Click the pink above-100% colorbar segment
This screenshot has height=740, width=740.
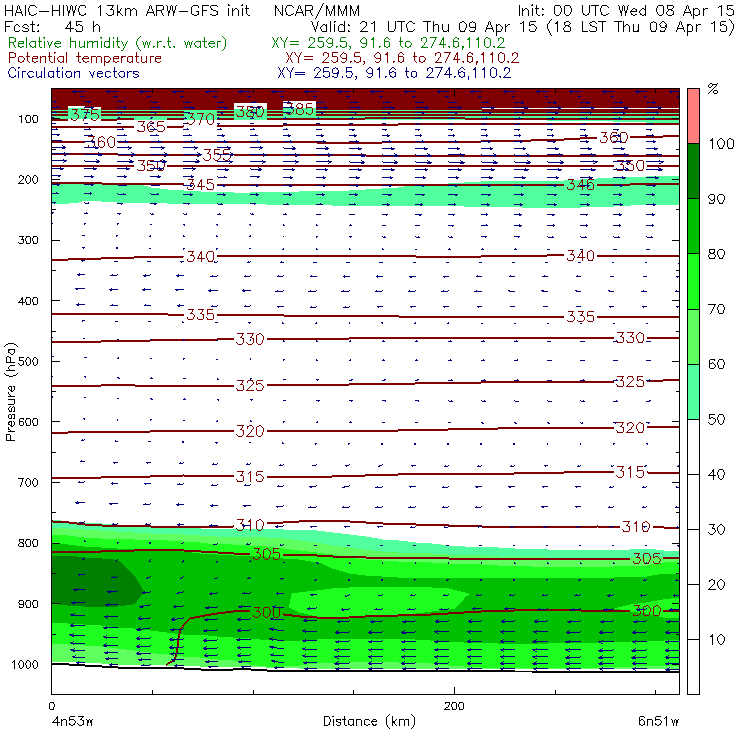click(x=693, y=116)
